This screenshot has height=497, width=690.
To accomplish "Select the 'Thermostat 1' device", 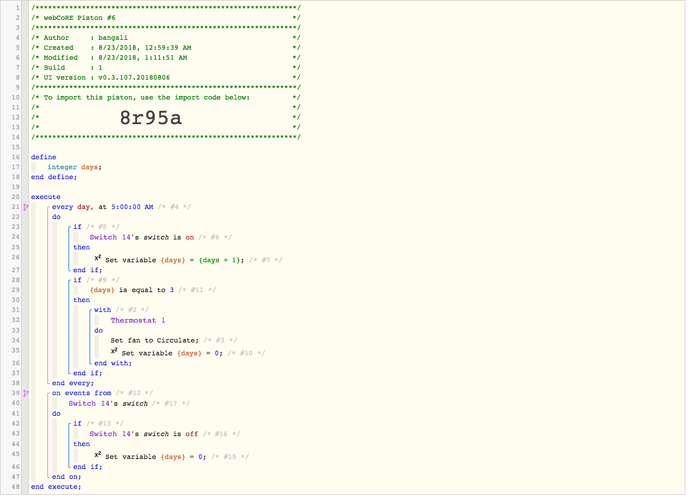I will click(138, 320).
